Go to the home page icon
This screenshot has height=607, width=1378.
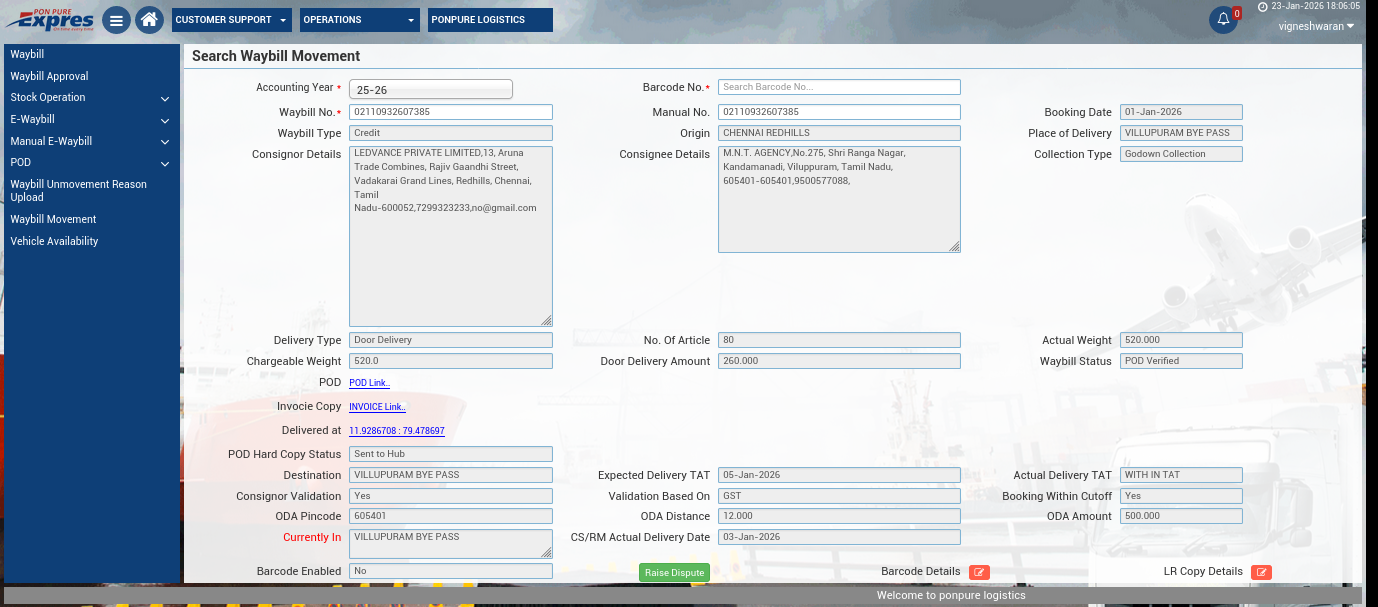click(149, 20)
